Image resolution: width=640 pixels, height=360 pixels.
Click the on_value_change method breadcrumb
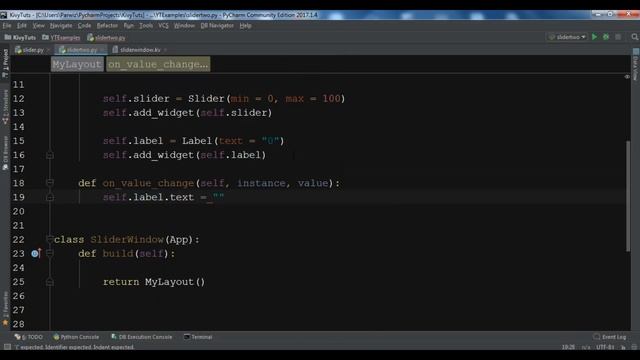click(158, 64)
